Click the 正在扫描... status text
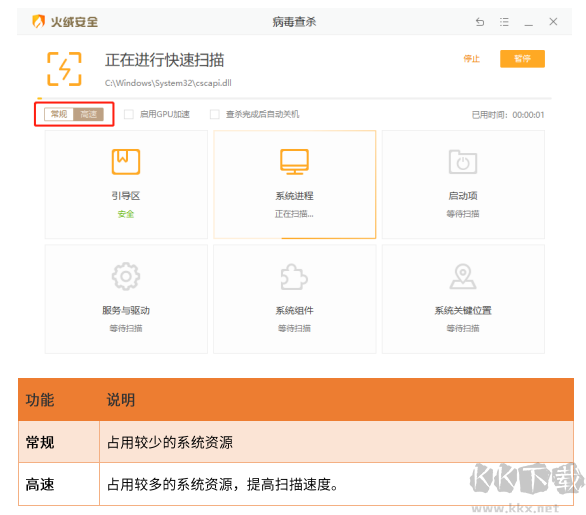This screenshot has height=515, width=586. (294, 214)
